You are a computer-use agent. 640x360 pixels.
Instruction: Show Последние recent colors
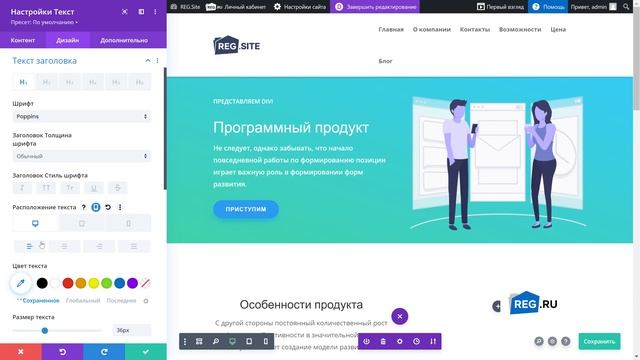coord(121,301)
